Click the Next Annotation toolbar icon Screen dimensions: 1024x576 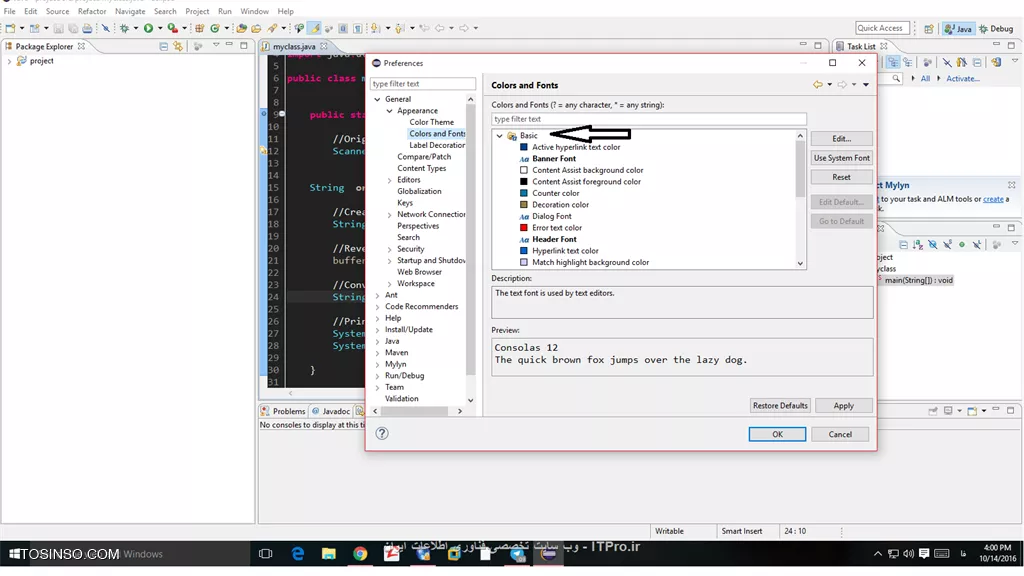pyautogui.click(x=375, y=28)
